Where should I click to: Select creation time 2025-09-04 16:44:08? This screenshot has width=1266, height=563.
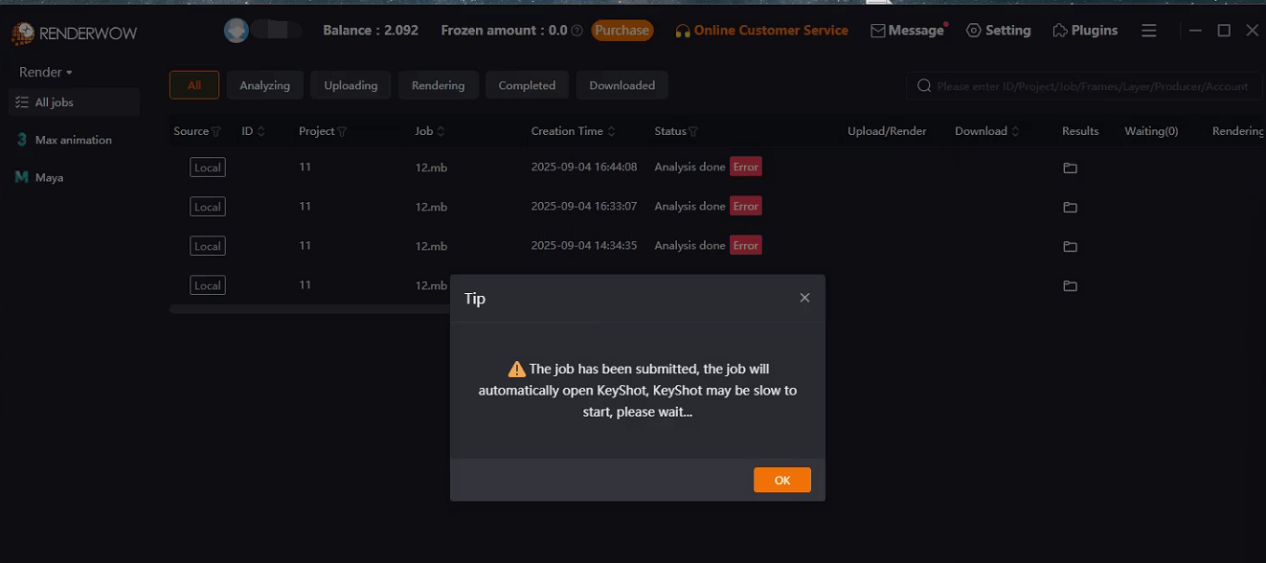(584, 167)
